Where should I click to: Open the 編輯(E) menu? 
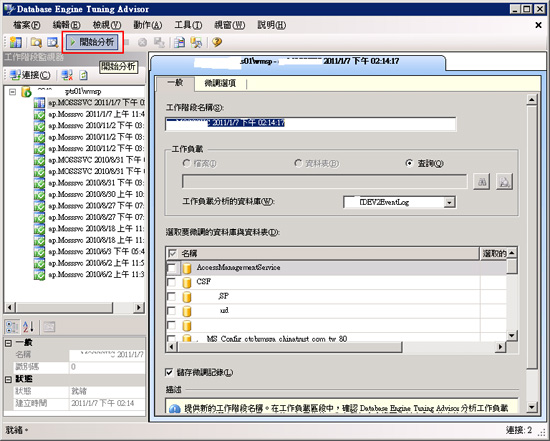point(66,25)
